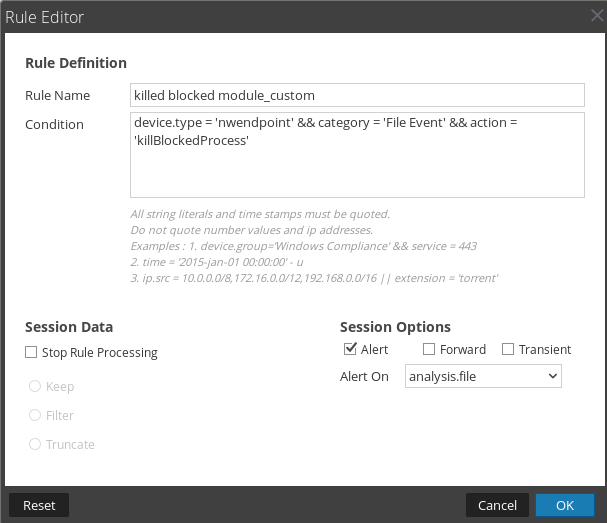607x523 pixels.
Task: Choose the Truncate radio option
Action: [35, 444]
